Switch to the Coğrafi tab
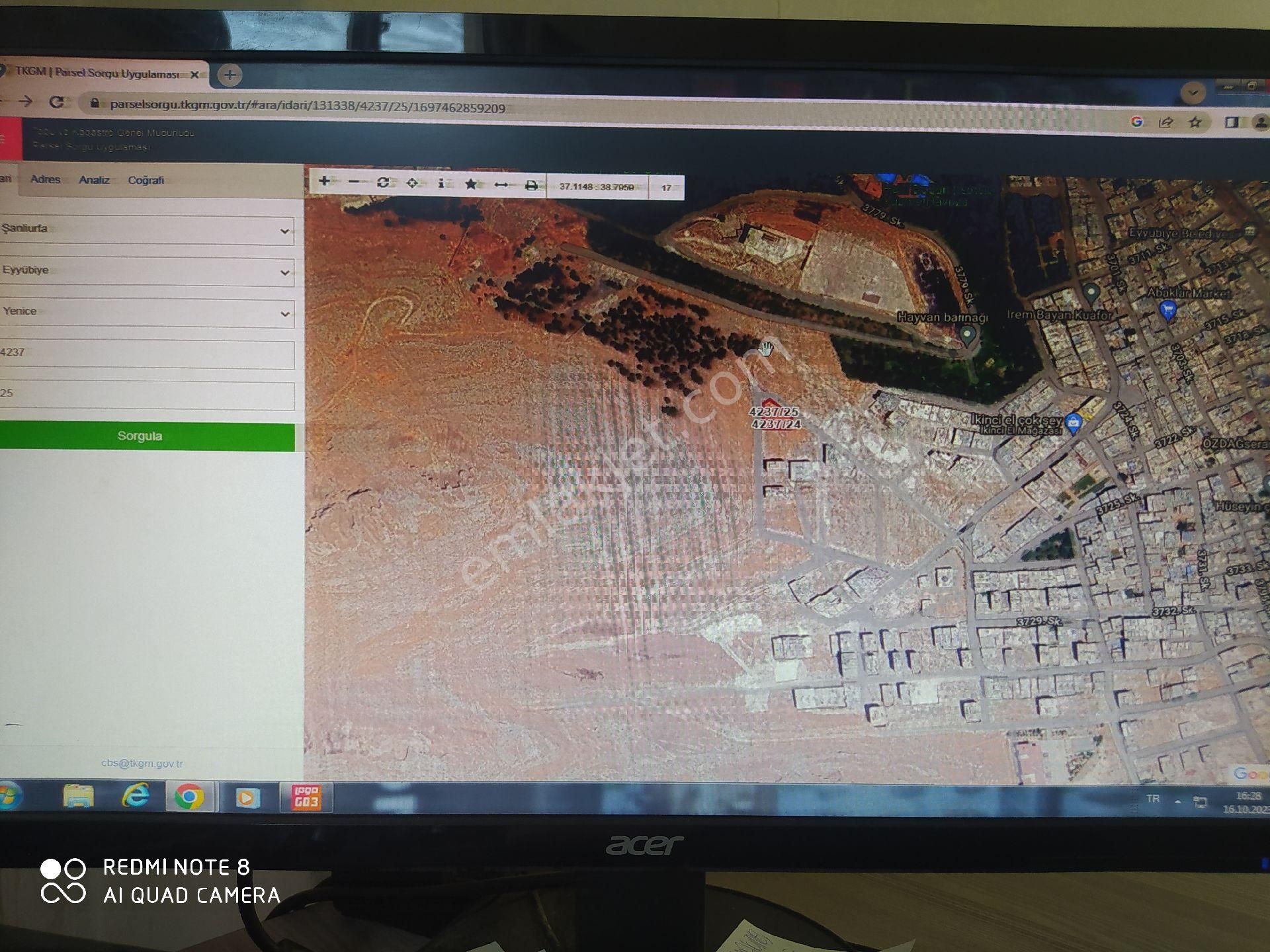 click(x=146, y=180)
